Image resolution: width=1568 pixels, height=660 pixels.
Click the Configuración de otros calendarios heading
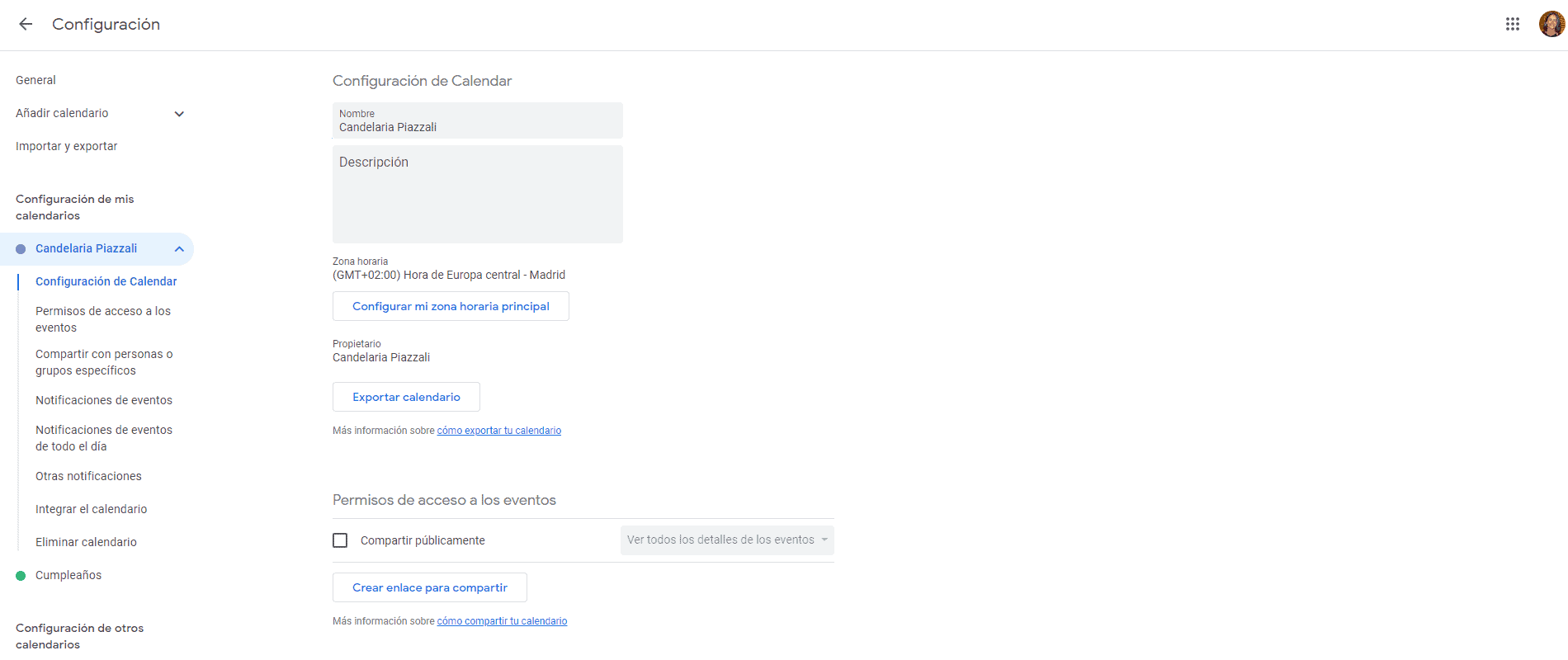tap(79, 636)
